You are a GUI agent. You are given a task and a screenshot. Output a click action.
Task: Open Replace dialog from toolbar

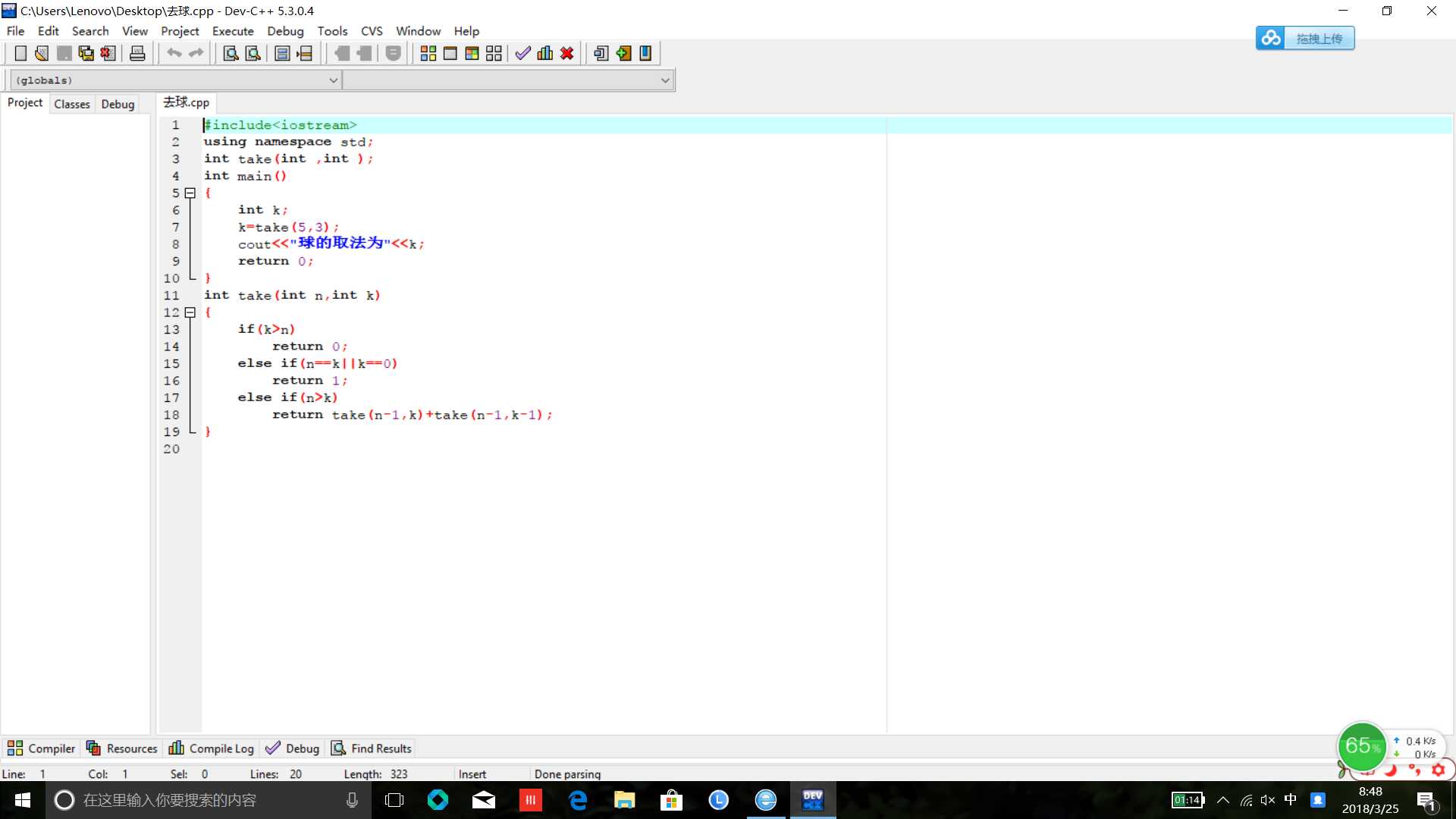(253, 53)
